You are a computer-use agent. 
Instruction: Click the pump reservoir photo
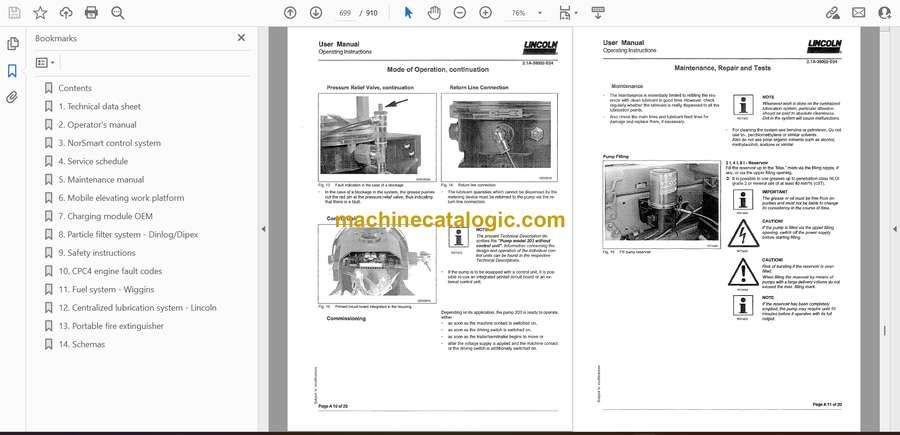[x=662, y=205]
